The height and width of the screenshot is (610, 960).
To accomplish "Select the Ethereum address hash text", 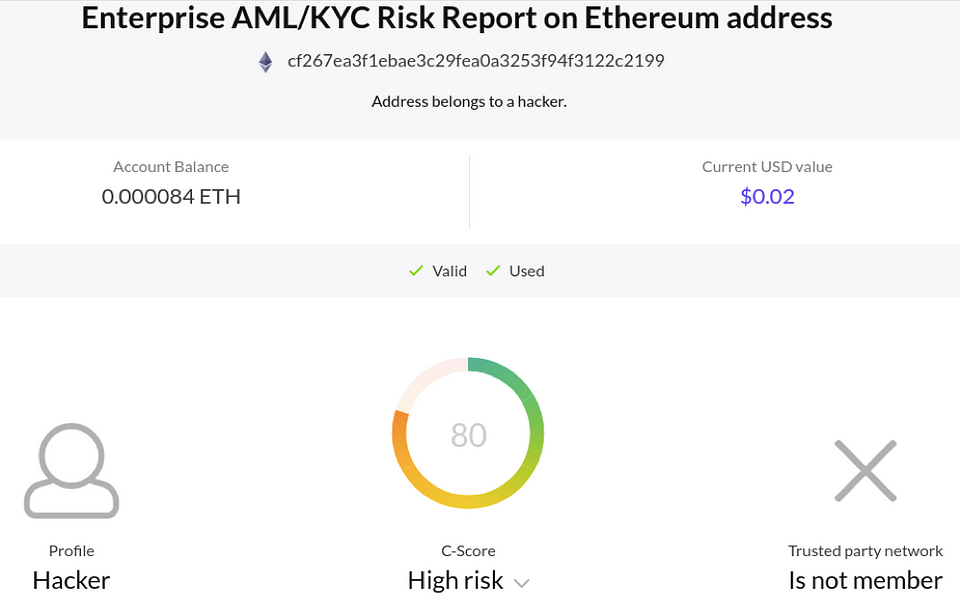I will click(476, 61).
